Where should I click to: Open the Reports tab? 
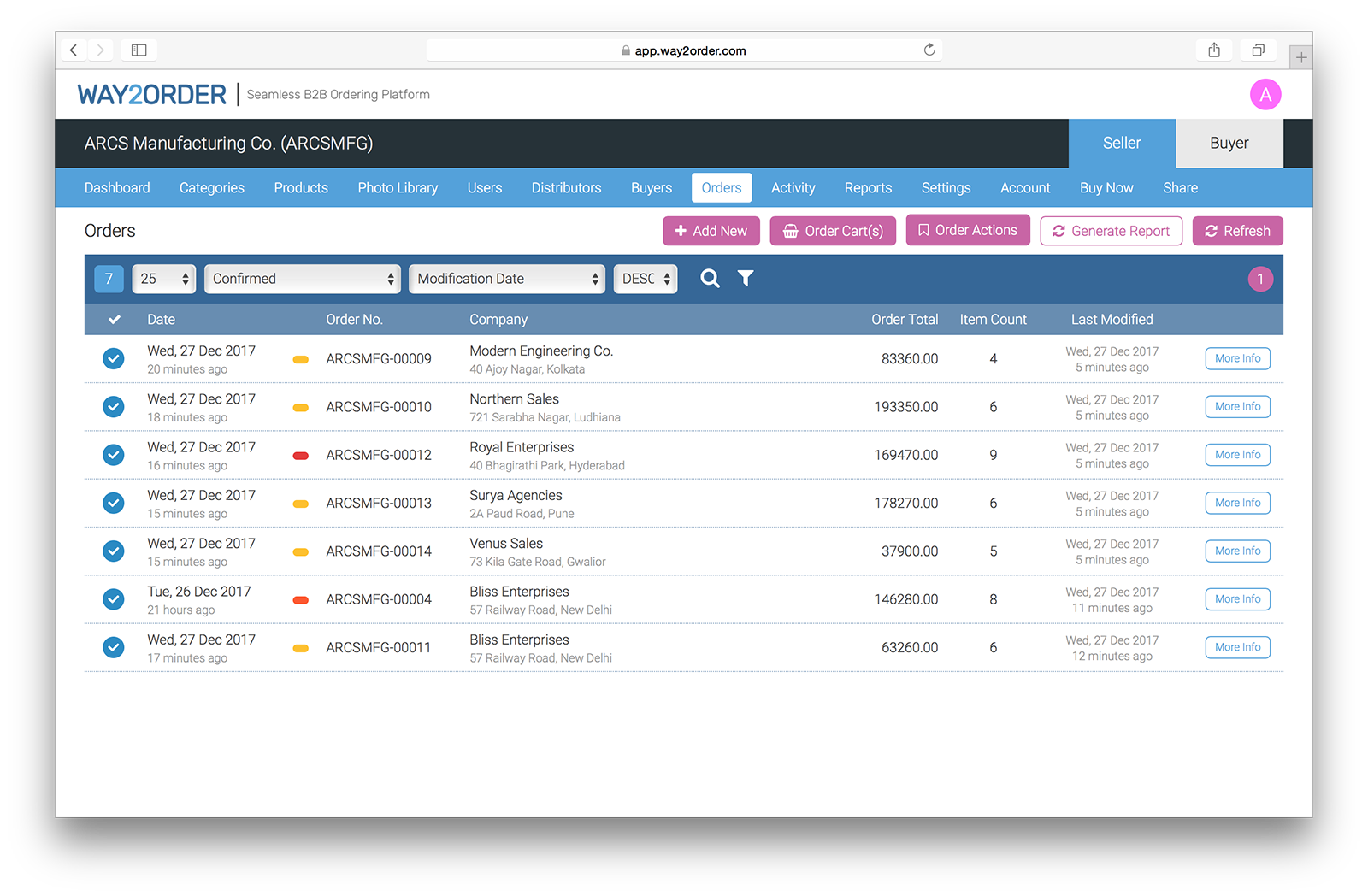click(x=868, y=188)
